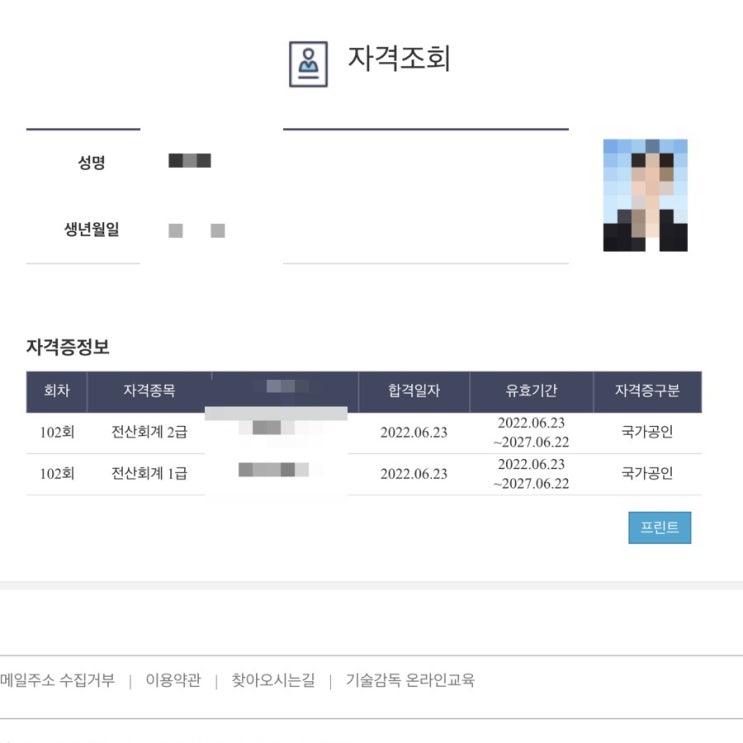Screen dimensions: 743x743
Task: Click the 회차 column header
Action: click(x=57, y=391)
